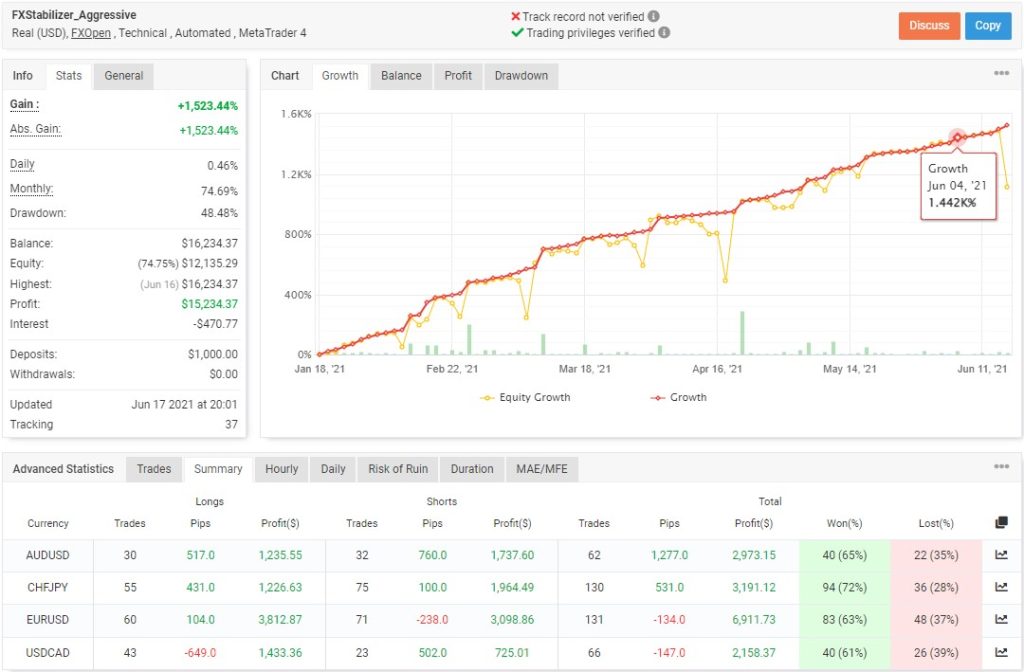Open the Trades statistics tab
This screenshot has height=672, width=1024.
pyautogui.click(x=153, y=469)
